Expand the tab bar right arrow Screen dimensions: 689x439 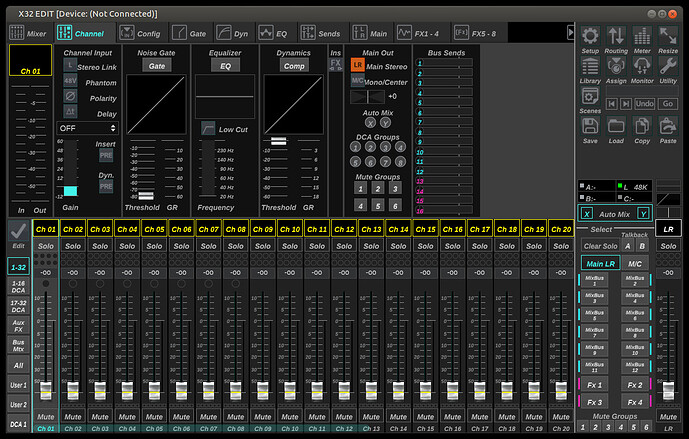[x=570, y=32]
